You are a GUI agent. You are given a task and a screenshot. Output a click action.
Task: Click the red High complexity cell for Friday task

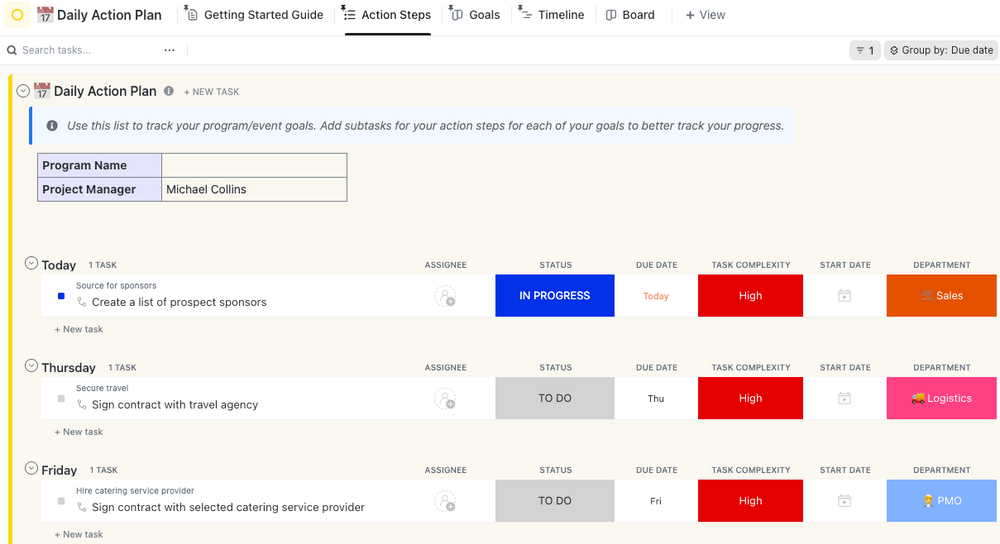750,501
